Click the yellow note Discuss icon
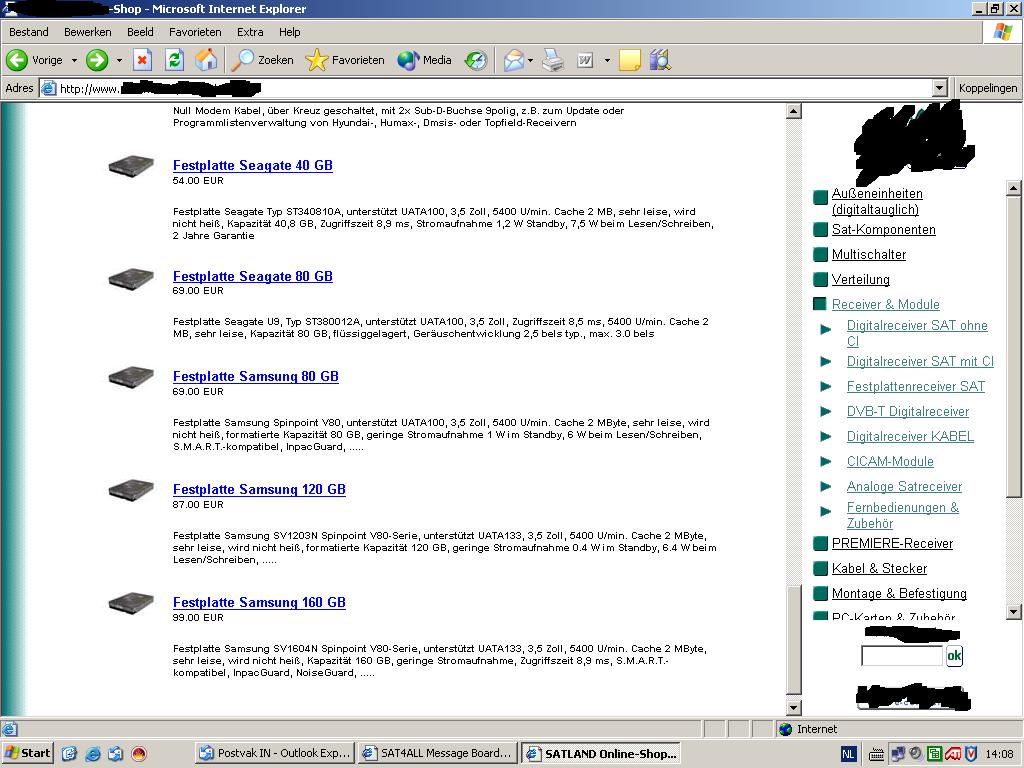This screenshot has width=1024, height=768. (x=630, y=60)
